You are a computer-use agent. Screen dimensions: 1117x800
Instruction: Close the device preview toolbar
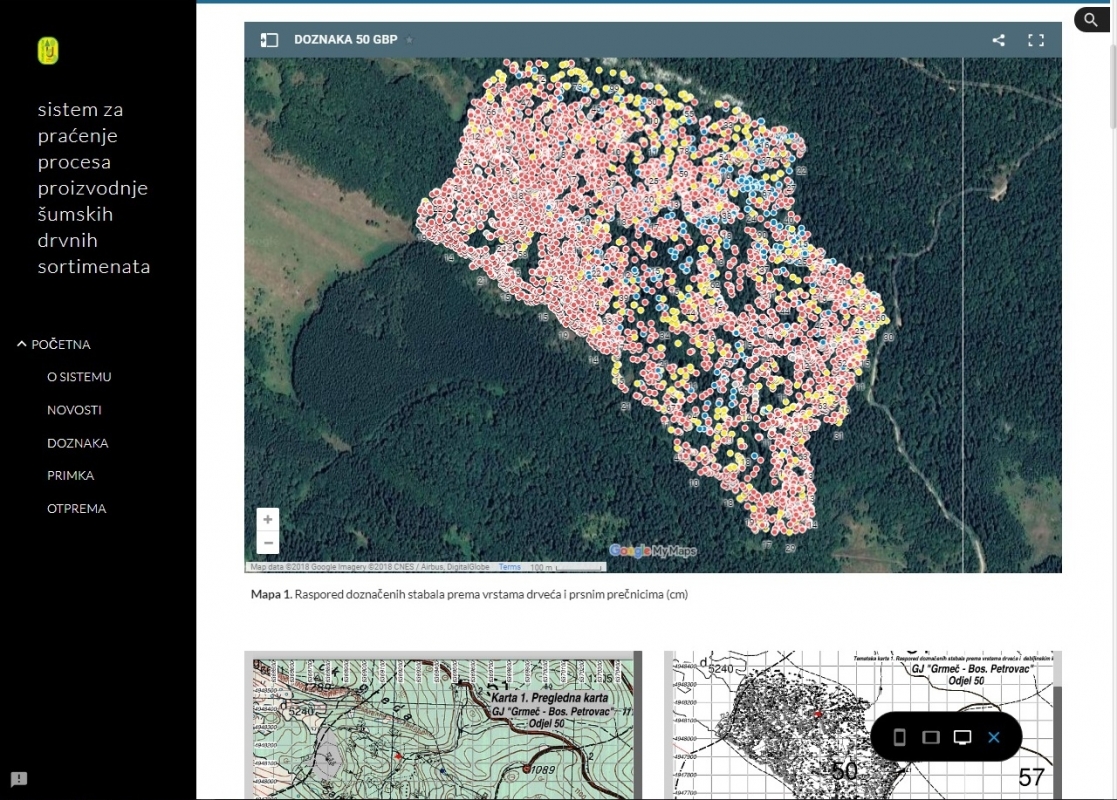click(x=993, y=737)
